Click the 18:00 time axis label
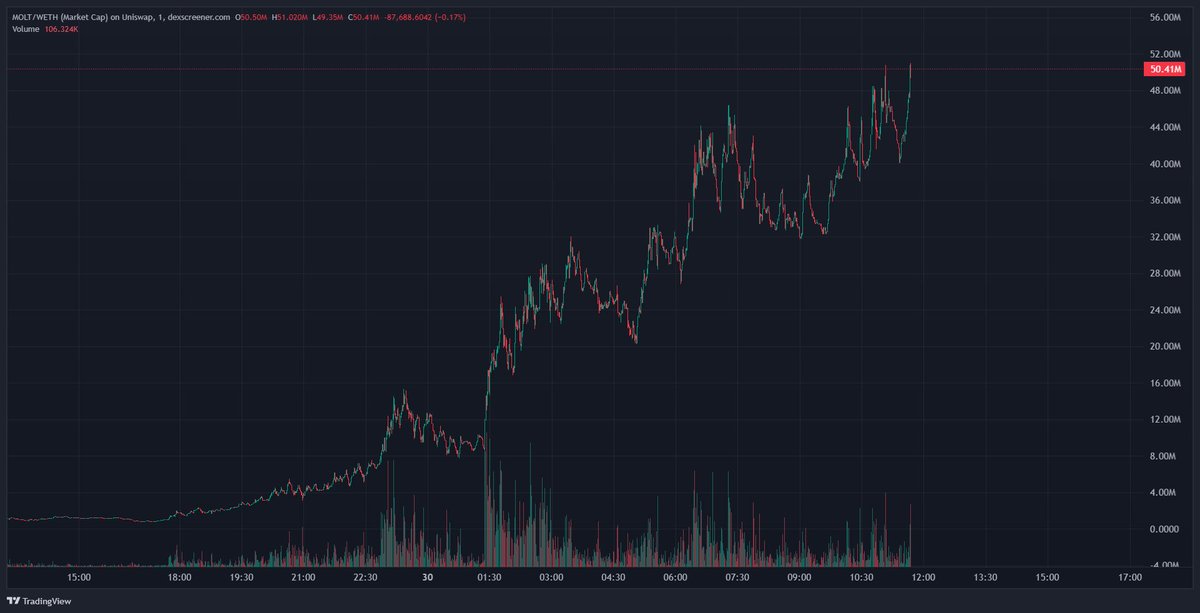The height and width of the screenshot is (613, 1200). pyautogui.click(x=179, y=577)
